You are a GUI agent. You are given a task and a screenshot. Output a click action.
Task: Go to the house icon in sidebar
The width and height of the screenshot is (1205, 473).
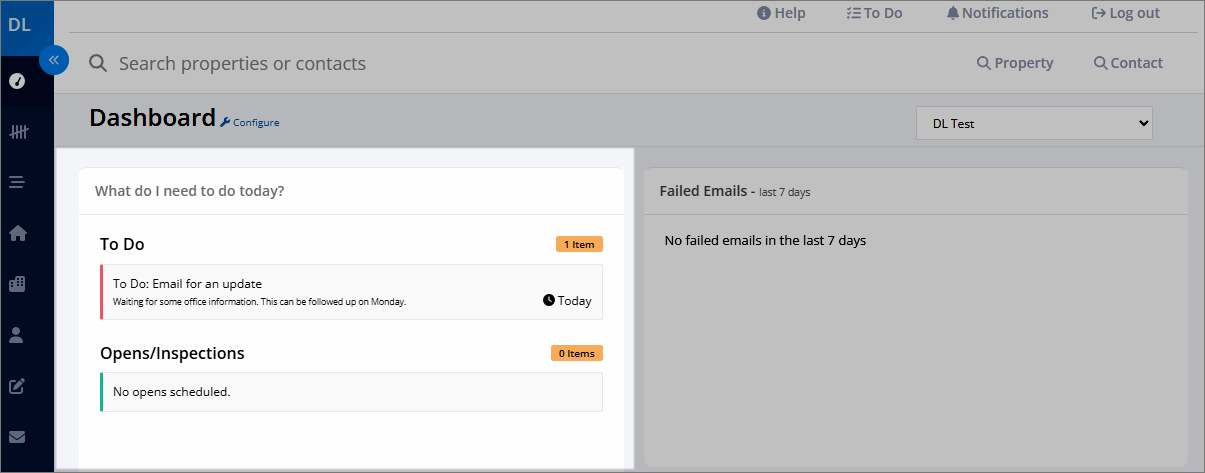click(x=17, y=233)
